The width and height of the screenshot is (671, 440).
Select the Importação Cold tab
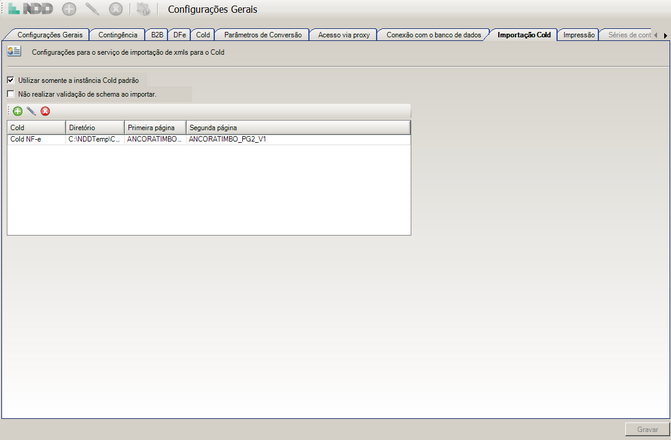(524, 35)
